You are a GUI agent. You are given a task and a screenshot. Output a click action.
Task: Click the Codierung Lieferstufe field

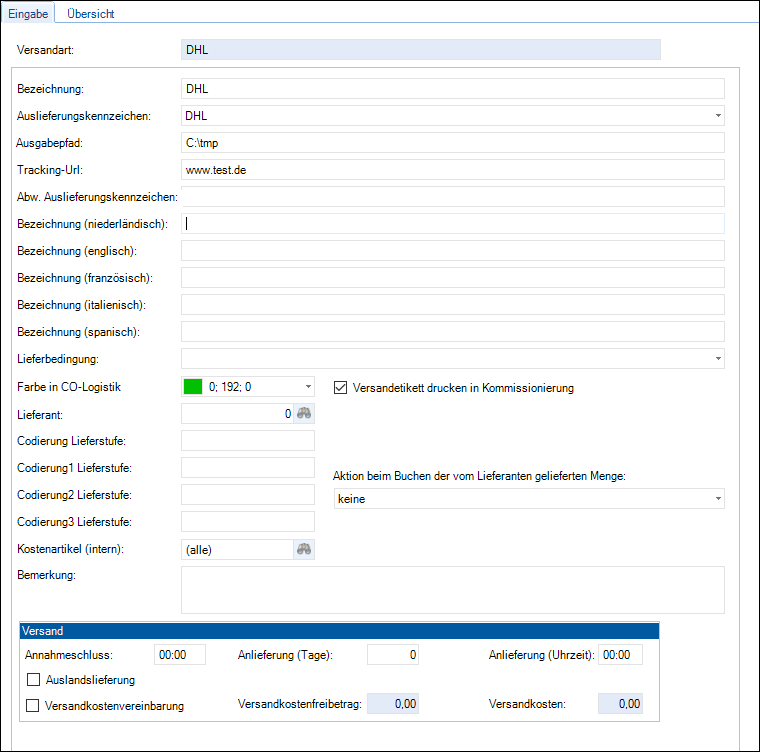pos(247,441)
